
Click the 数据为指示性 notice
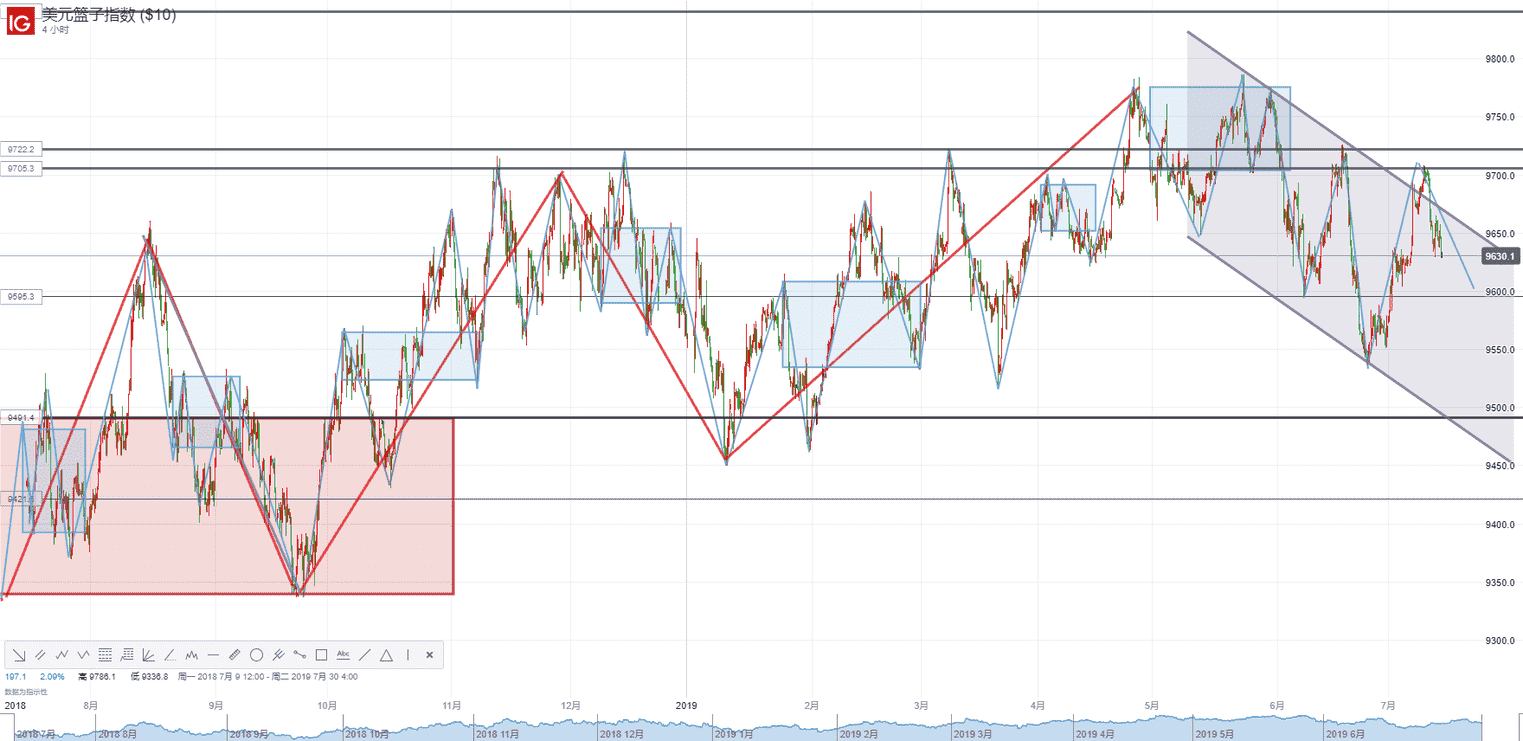click(26, 692)
